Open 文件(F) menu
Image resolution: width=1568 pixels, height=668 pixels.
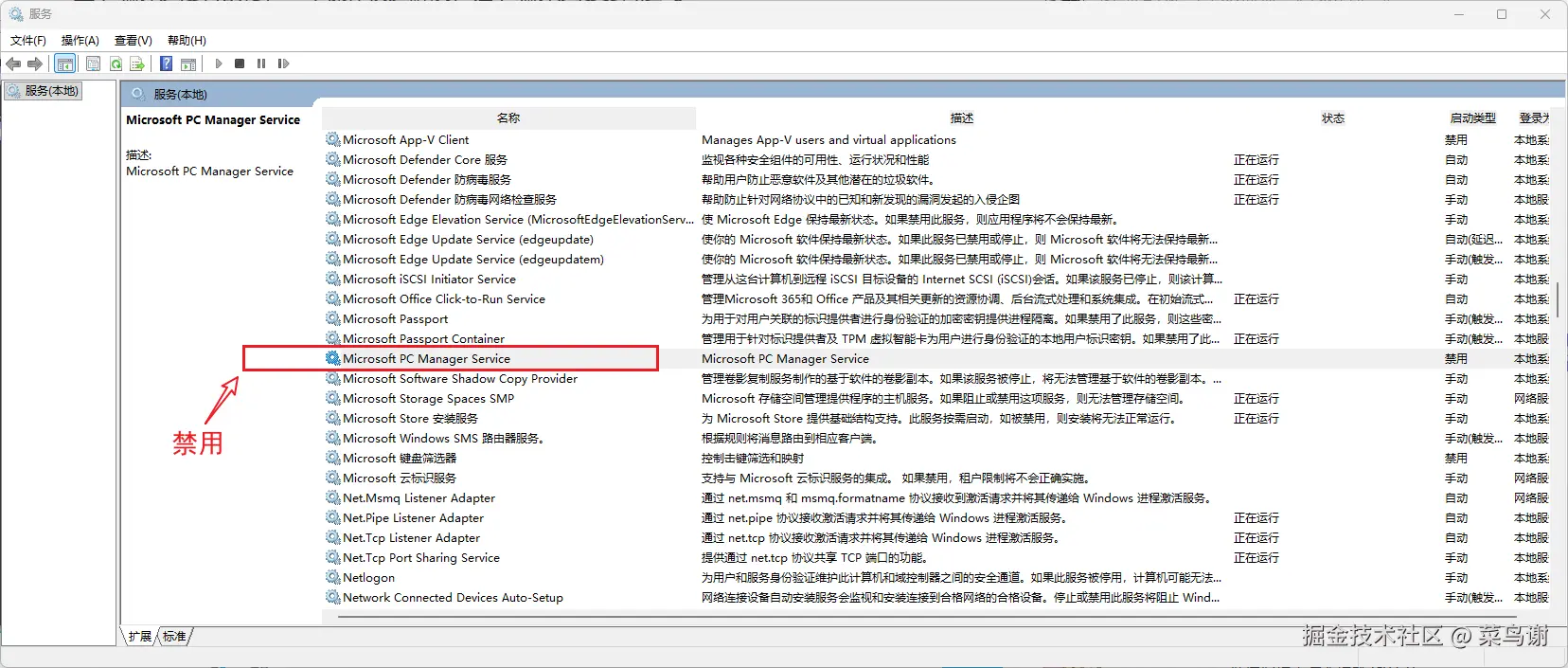(28, 40)
